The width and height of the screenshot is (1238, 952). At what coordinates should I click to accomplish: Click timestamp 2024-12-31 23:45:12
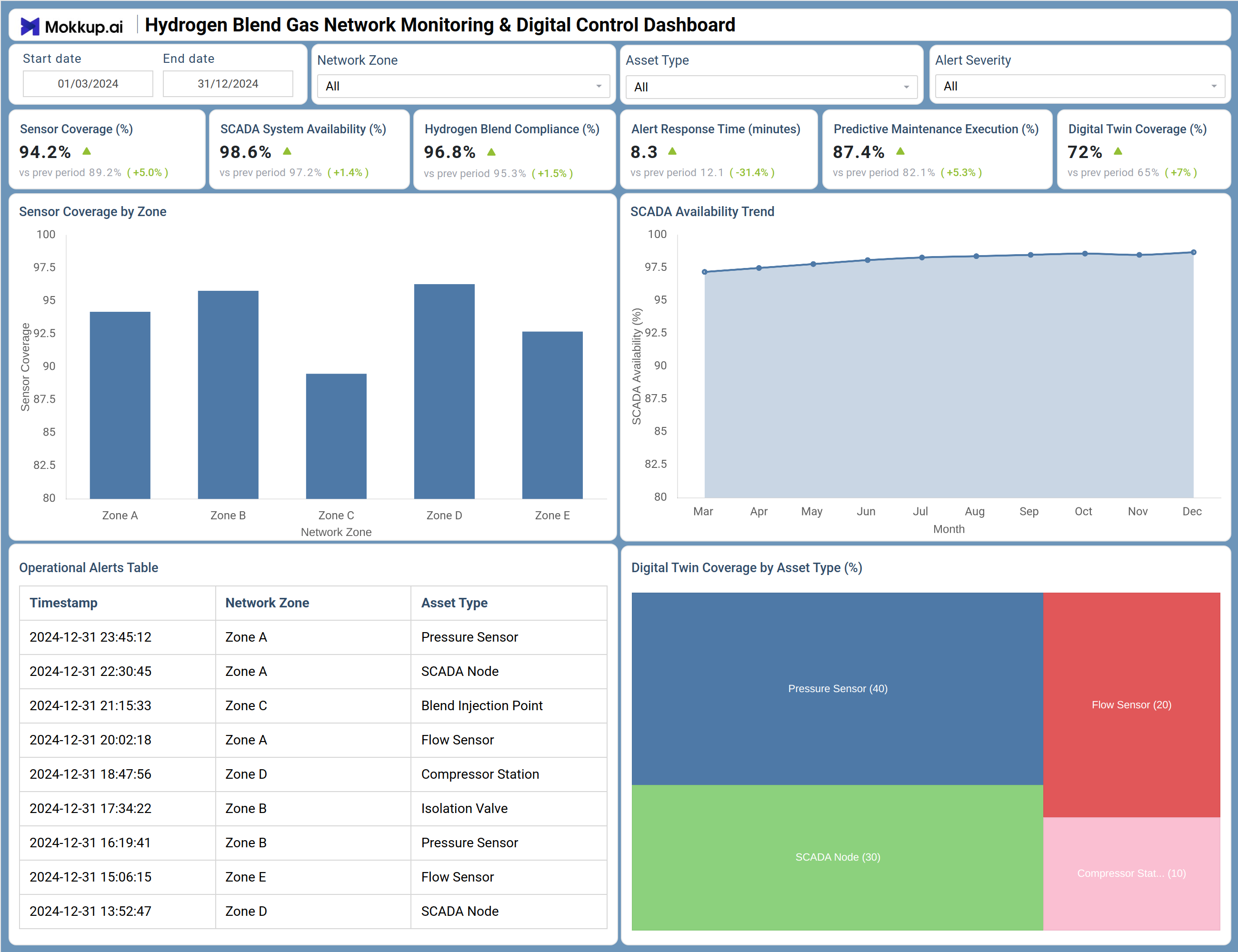point(90,637)
